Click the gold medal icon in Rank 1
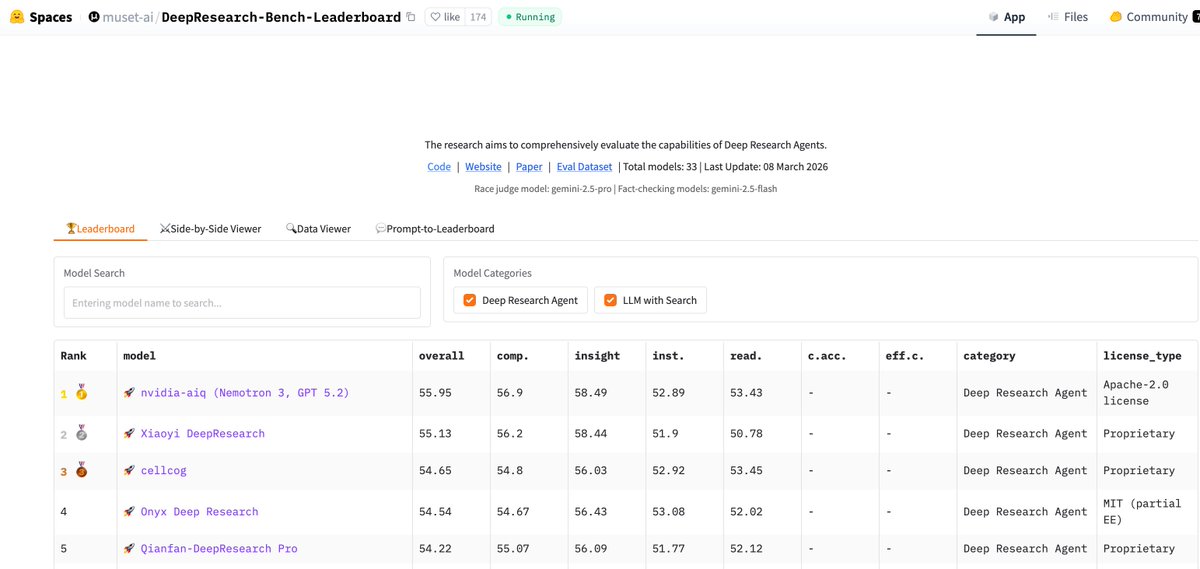The image size is (1200, 569). [80, 394]
